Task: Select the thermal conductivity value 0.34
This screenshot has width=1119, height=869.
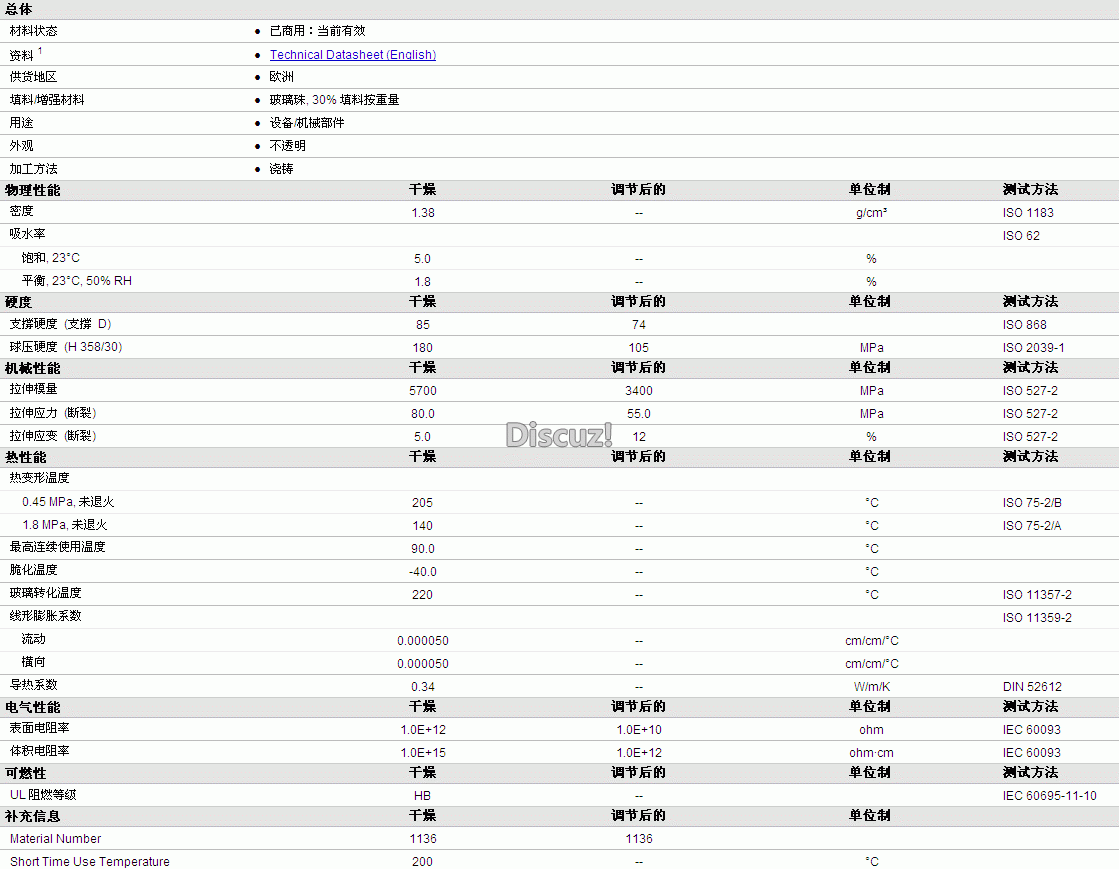Action: pos(423,687)
